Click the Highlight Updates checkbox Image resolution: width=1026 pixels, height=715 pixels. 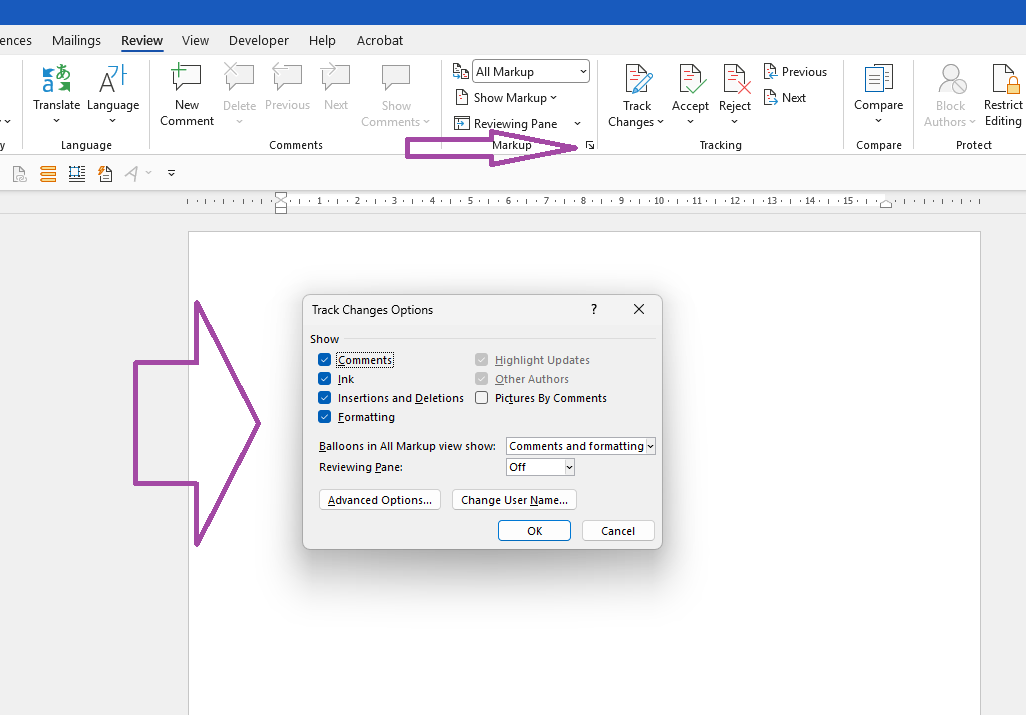(x=482, y=360)
